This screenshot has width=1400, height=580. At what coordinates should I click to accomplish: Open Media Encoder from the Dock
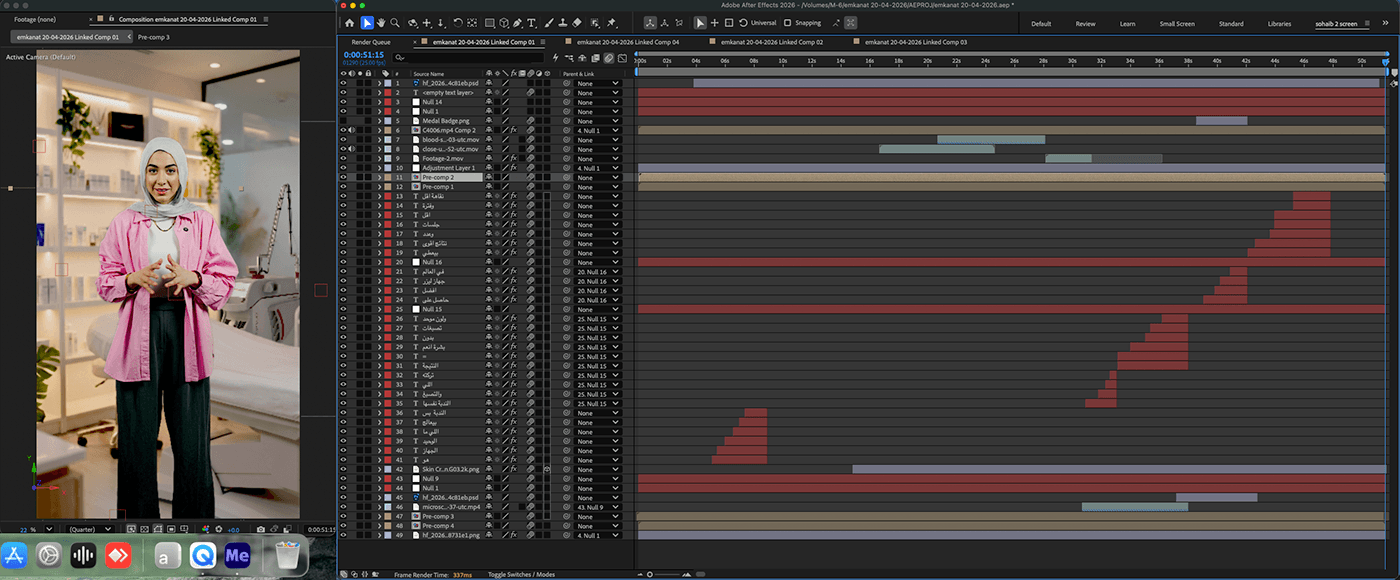point(237,555)
